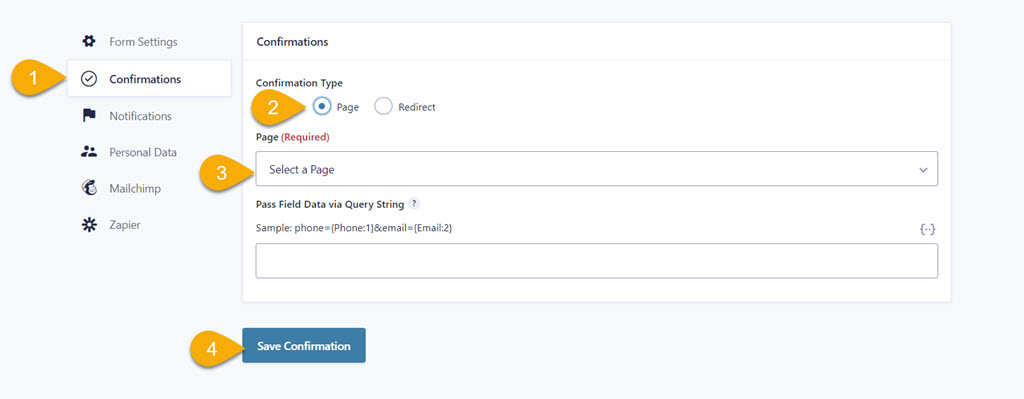
Task: Click the Personal Data people icon
Action: [89, 152]
